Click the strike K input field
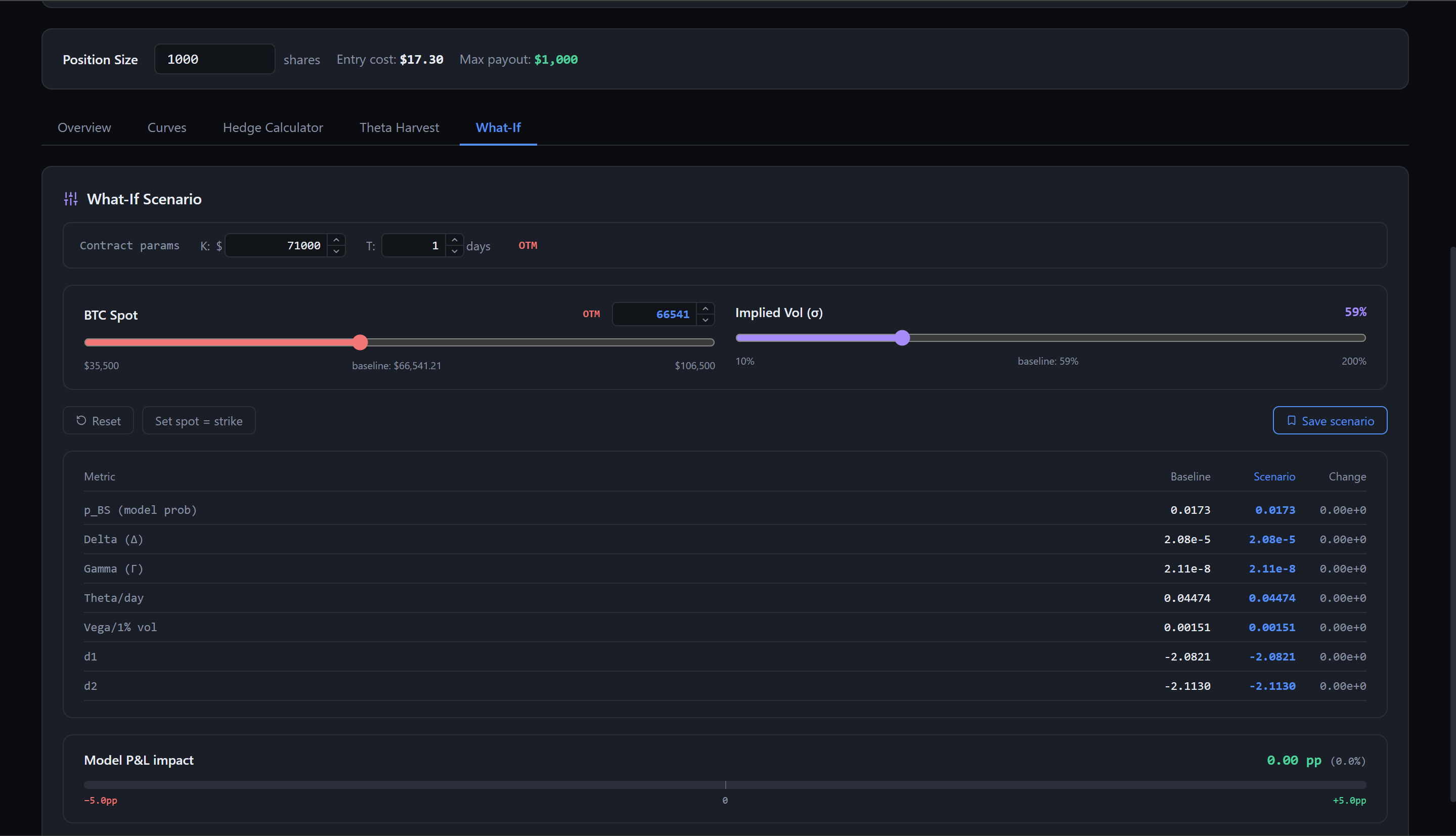 point(277,246)
